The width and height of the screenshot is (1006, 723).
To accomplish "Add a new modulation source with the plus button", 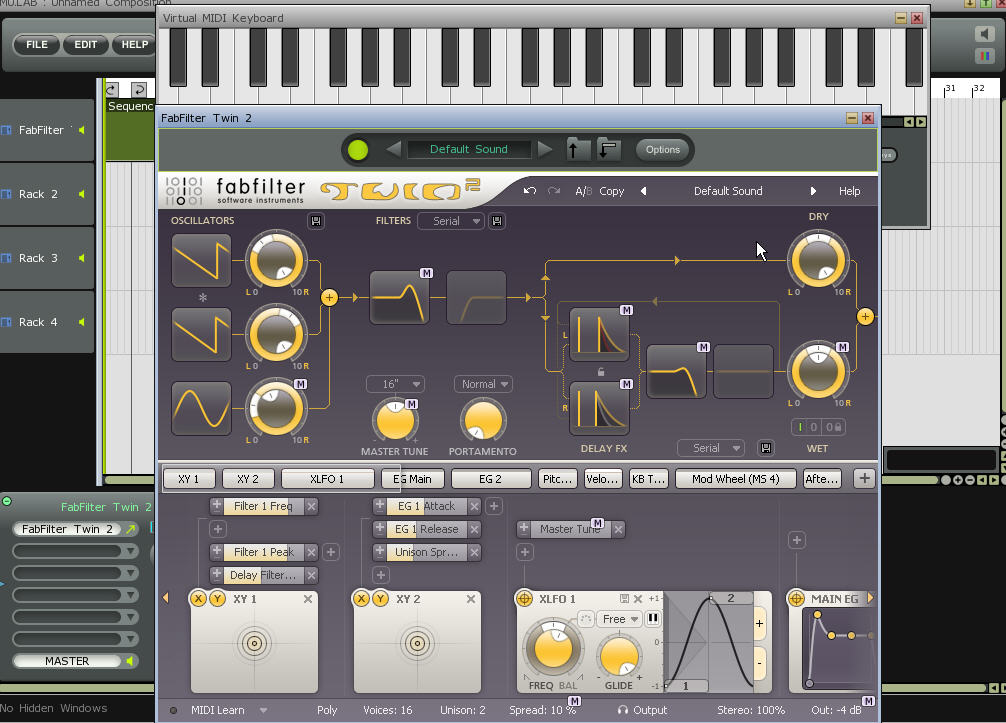I will 864,479.
